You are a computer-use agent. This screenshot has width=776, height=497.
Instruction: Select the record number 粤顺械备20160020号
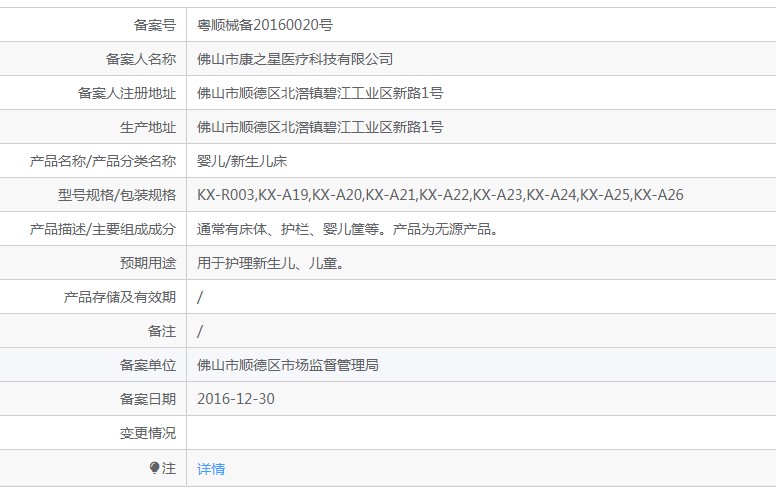tap(265, 25)
